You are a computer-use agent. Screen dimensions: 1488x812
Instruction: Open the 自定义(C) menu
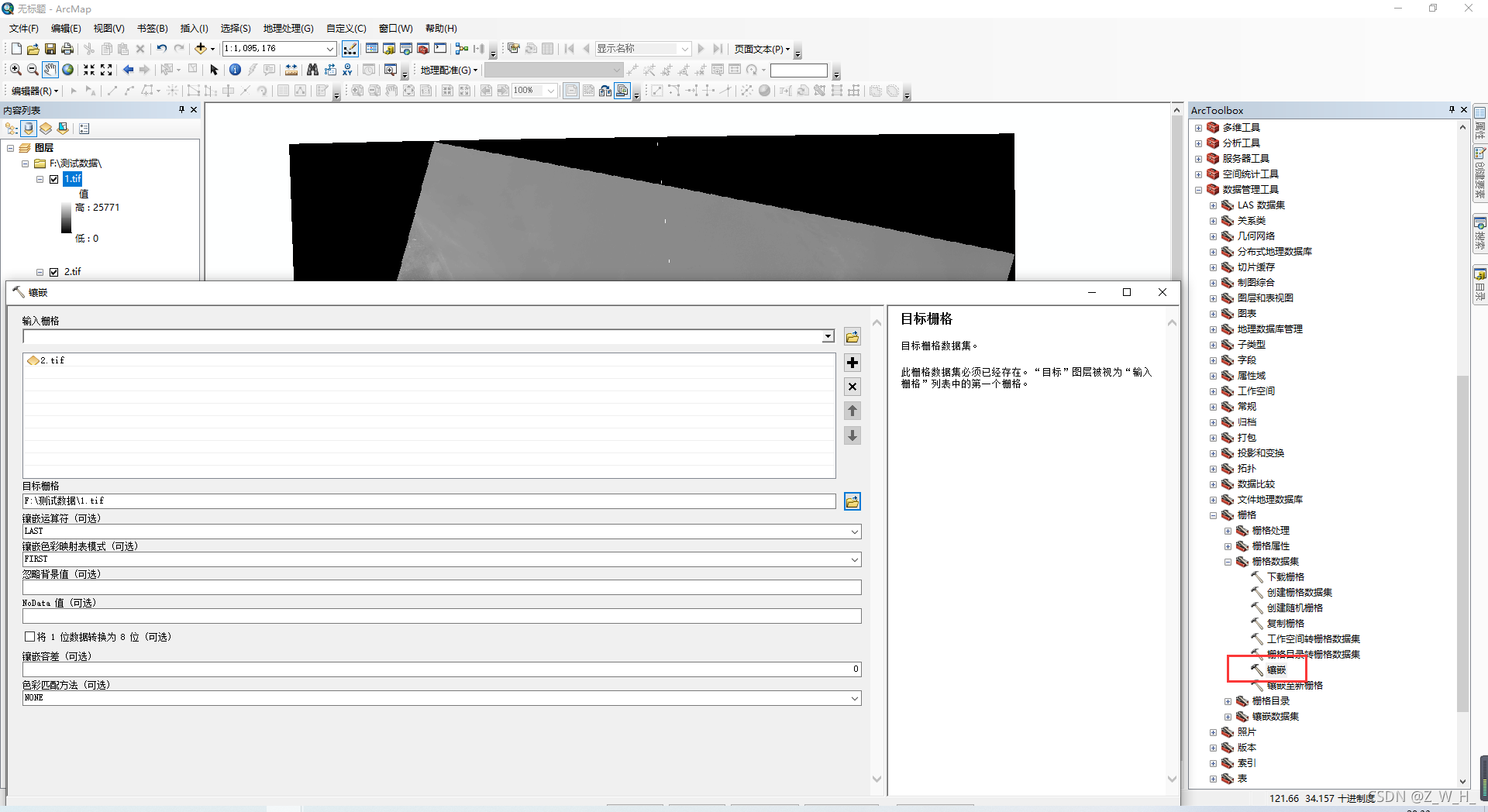point(346,29)
